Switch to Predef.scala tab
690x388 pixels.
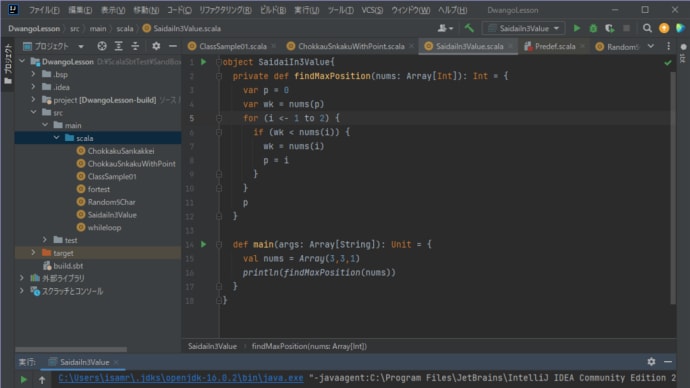(x=554, y=46)
